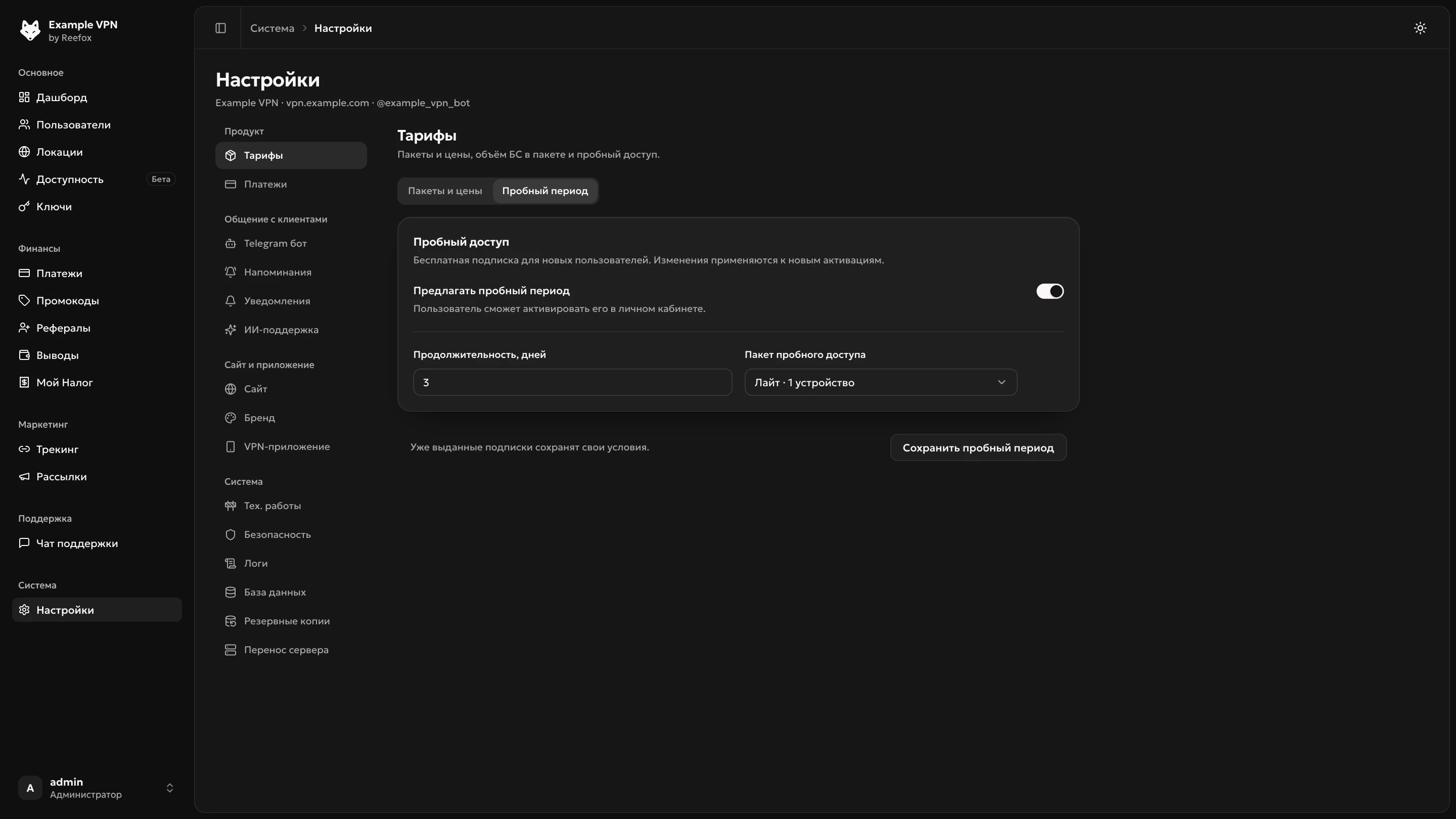The height and width of the screenshot is (819, 1456).
Task: Click the Доступность activity icon
Action: (24, 179)
